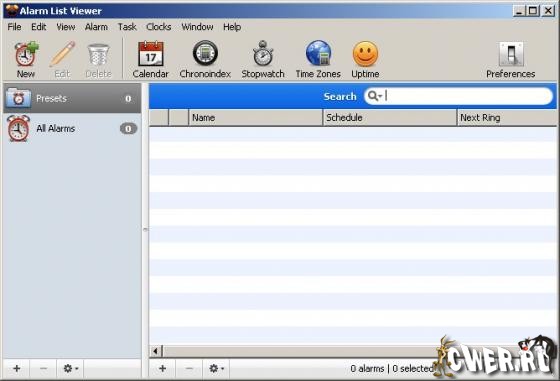Open sidebar gear actions dropdown
This screenshot has height=381, width=560.
[70, 368]
